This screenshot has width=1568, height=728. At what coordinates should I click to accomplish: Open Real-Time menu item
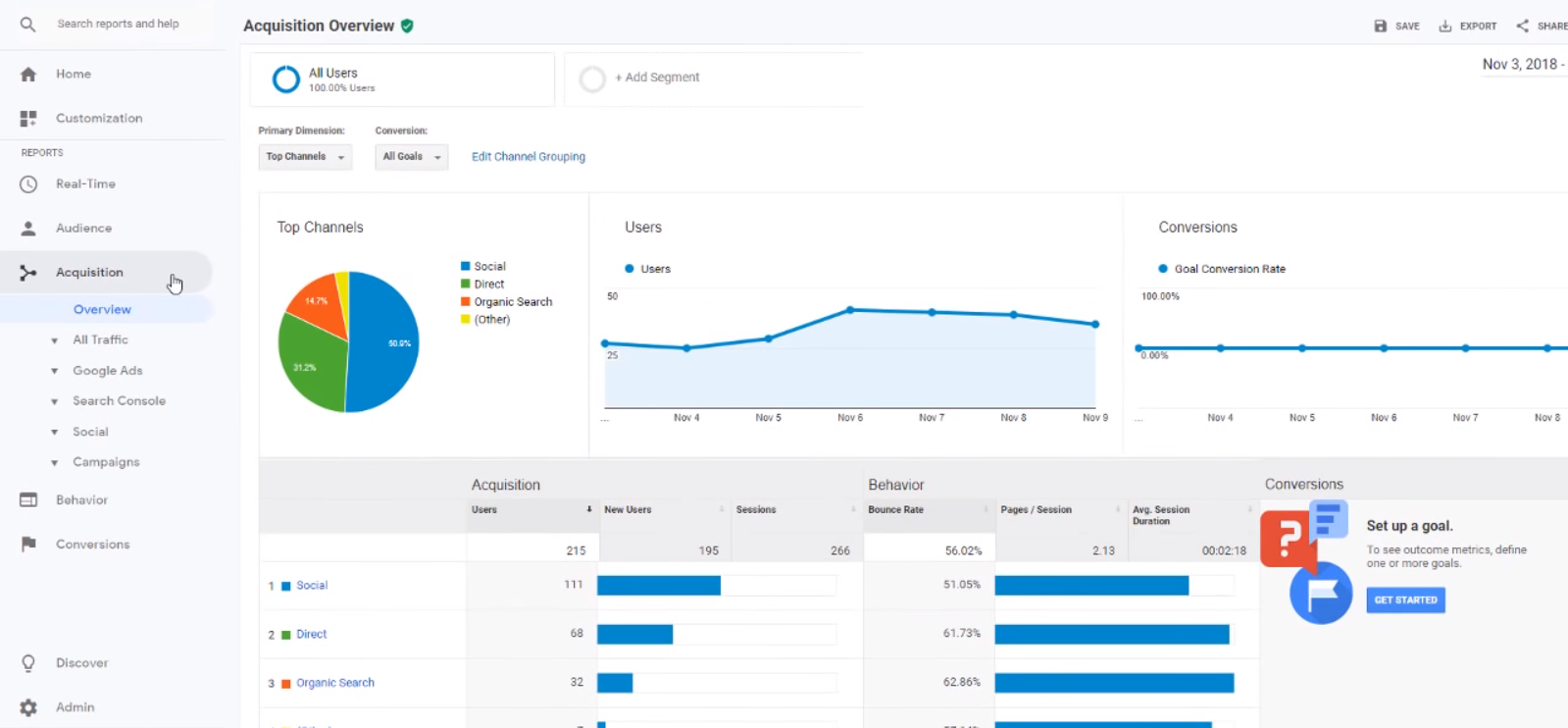pyautogui.click(x=85, y=184)
